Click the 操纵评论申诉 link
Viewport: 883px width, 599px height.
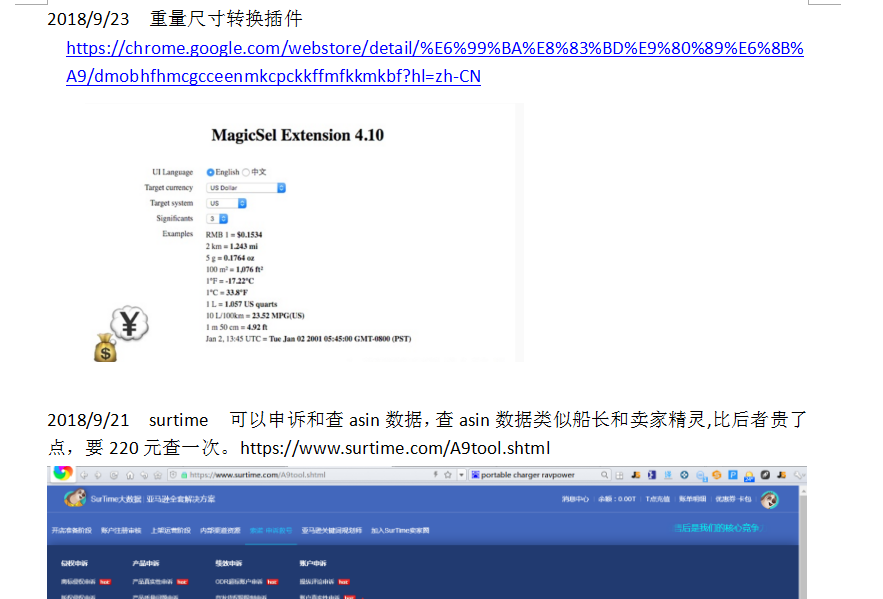pos(317,582)
